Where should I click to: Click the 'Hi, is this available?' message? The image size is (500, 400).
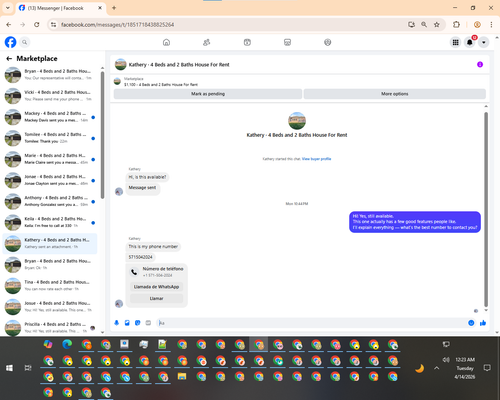147,177
